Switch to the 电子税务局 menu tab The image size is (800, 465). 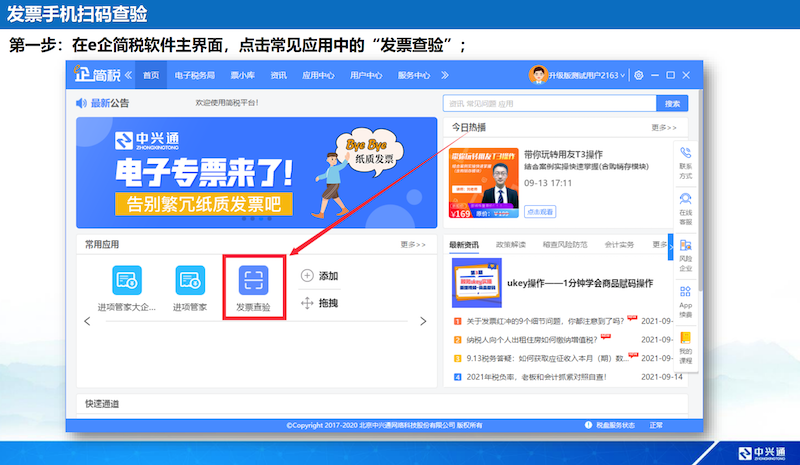pyautogui.click(x=195, y=75)
